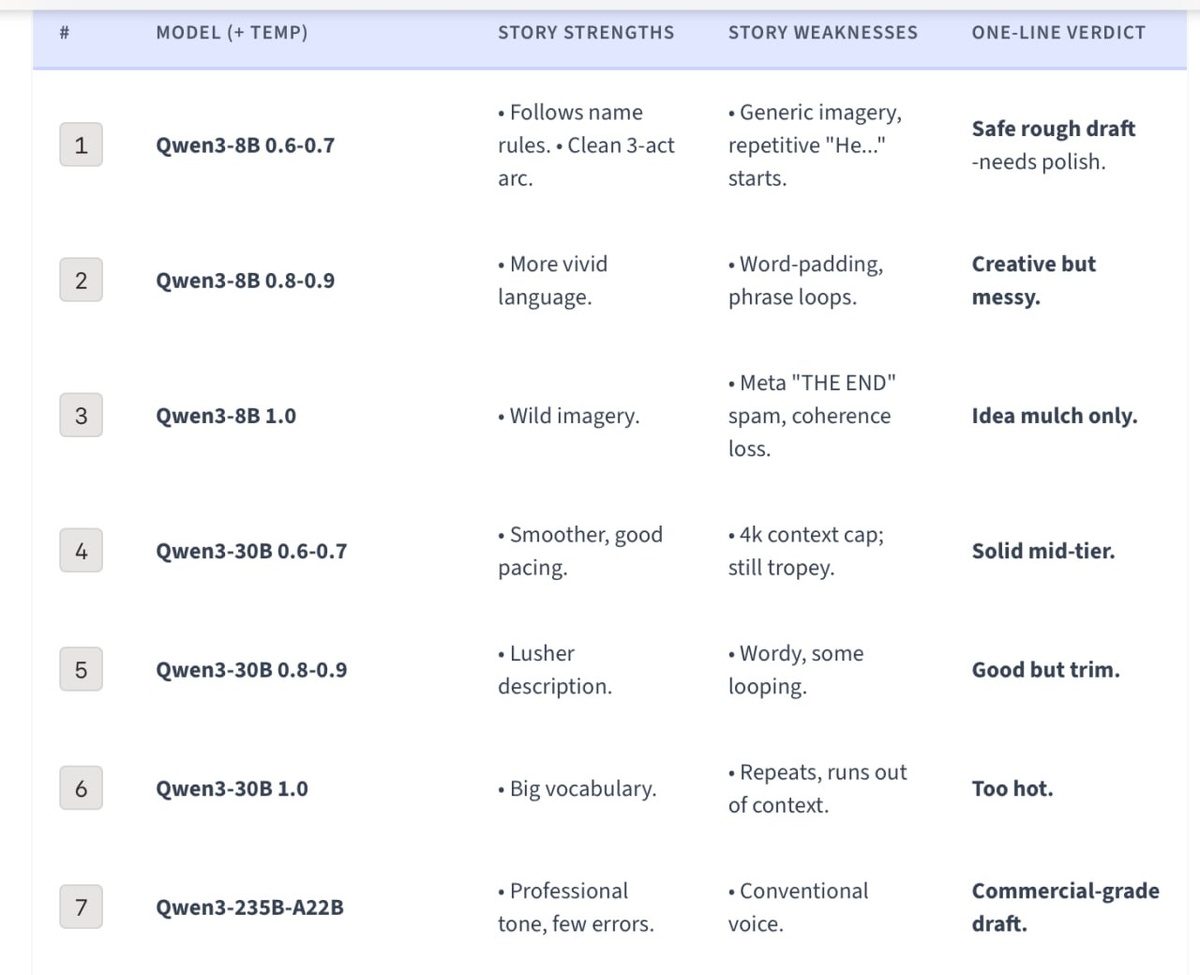
Task: Click the ONE-LINE VERDICT column header
Action: coord(1059,32)
